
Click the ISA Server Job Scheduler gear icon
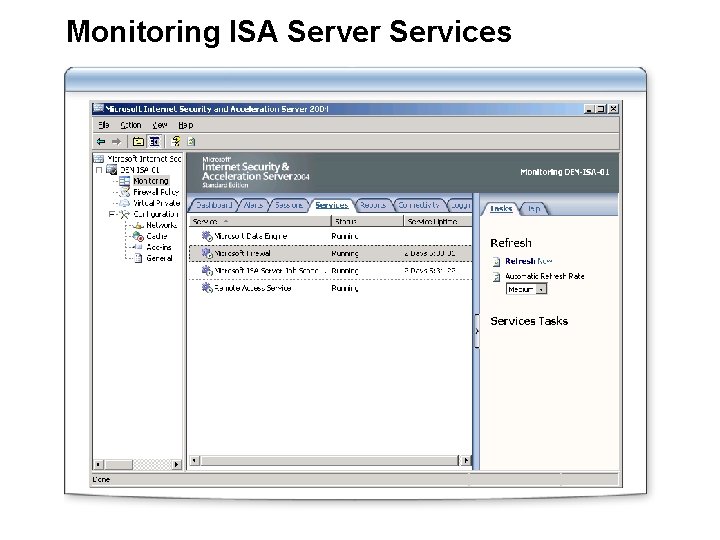click(x=207, y=270)
